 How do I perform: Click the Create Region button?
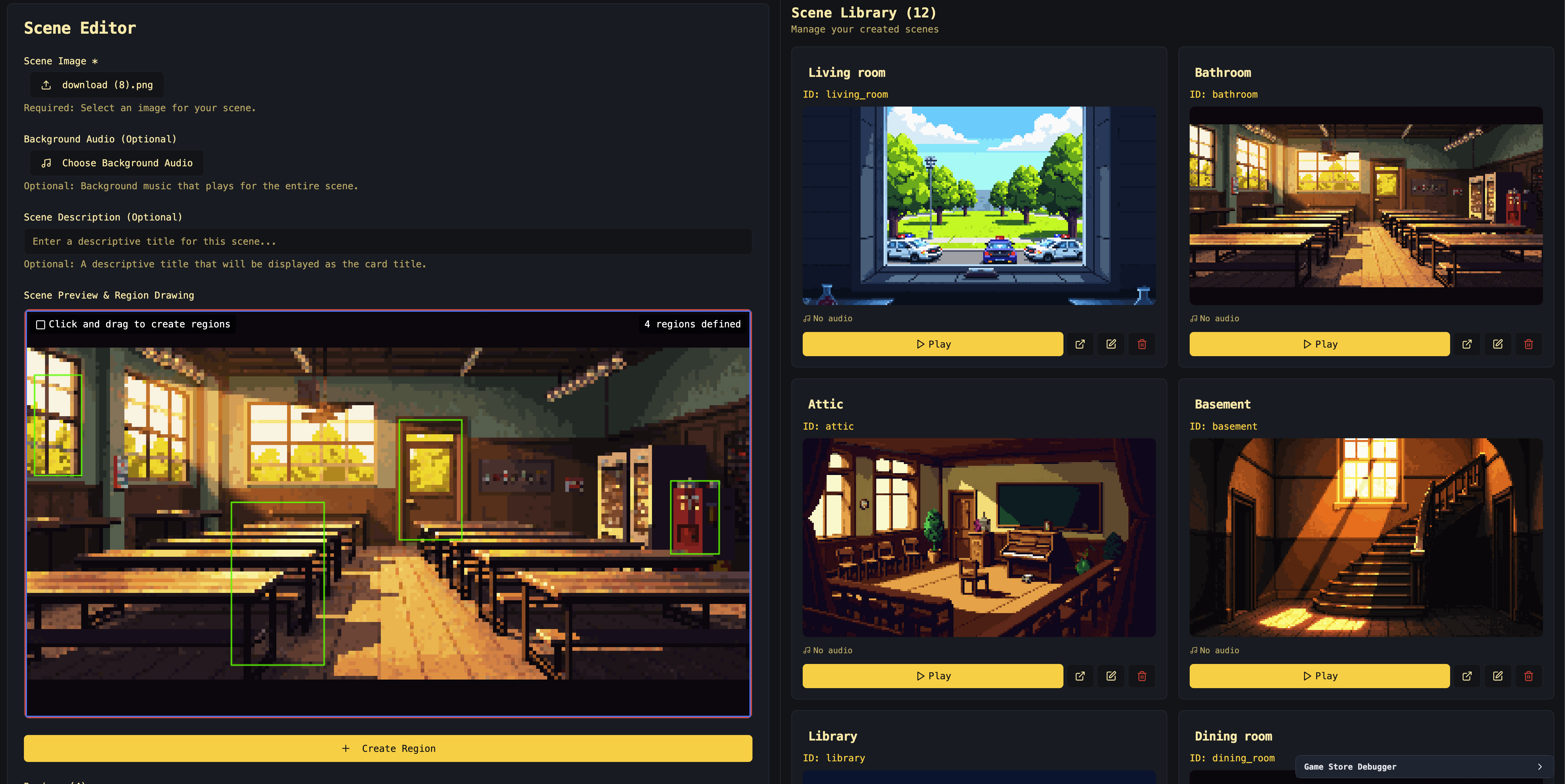(388, 749)
